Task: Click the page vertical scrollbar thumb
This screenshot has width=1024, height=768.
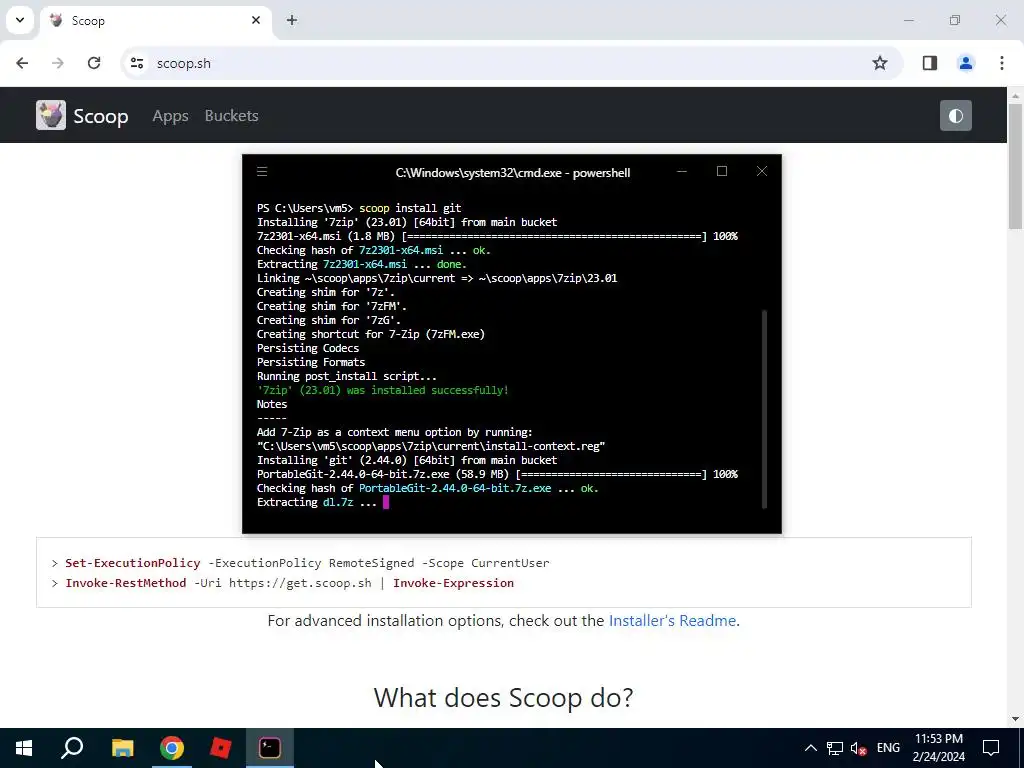Action: [1016, 167]
